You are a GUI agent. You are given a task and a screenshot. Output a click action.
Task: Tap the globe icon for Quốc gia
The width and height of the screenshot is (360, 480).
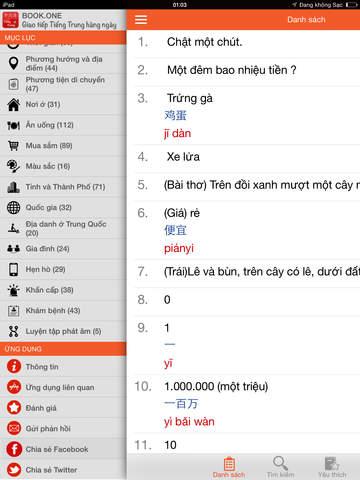tap(13, 207)
